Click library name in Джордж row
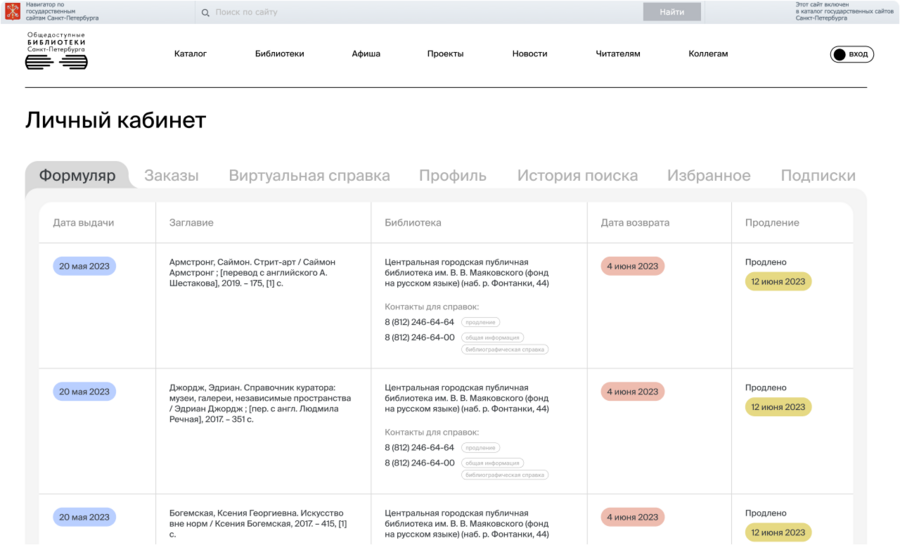The image size is (900, 545). coord(467,398)
